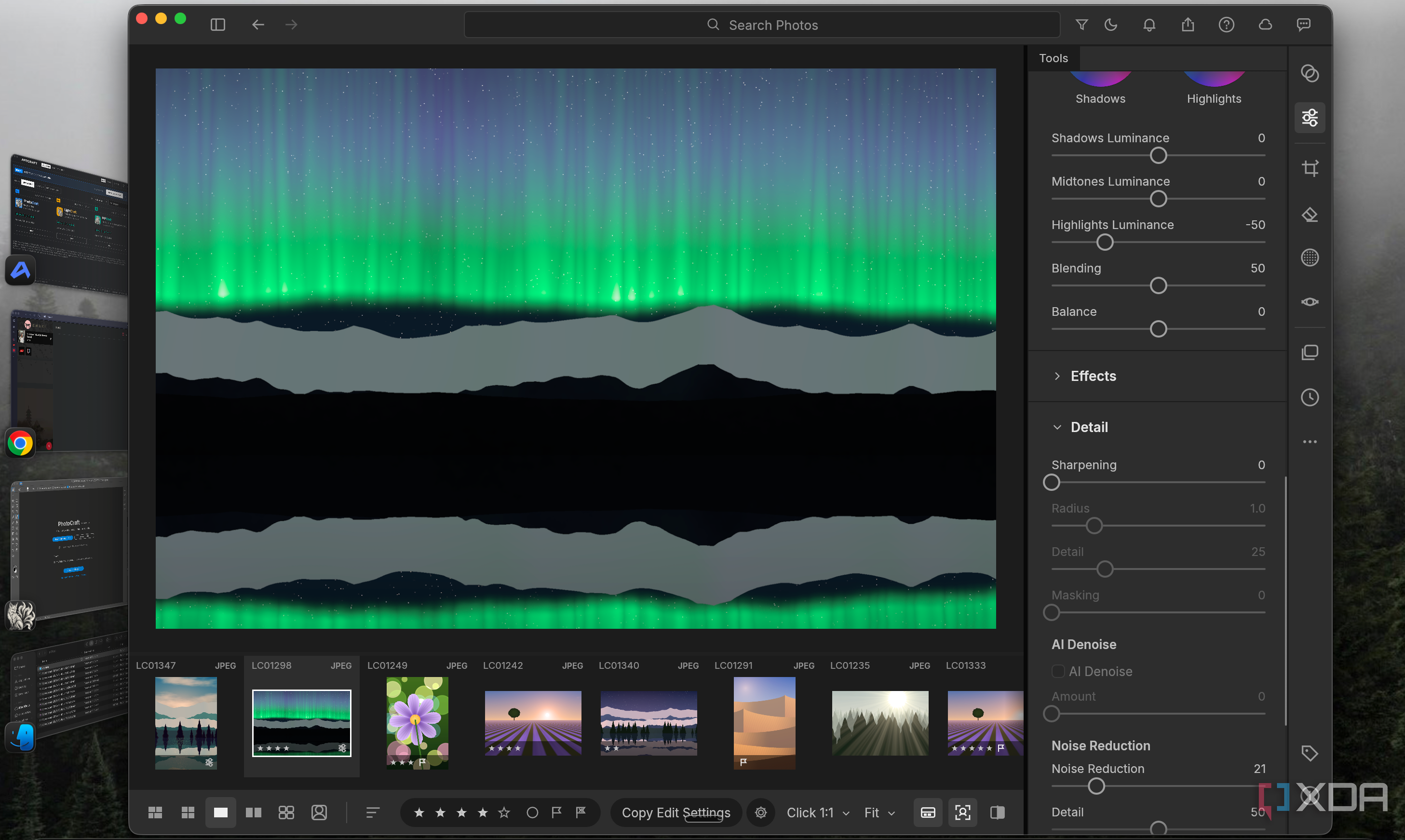Go back with the left arrow
This screenshot has width=1405, height=840.
pyautogui.click(x=258, y=25)
